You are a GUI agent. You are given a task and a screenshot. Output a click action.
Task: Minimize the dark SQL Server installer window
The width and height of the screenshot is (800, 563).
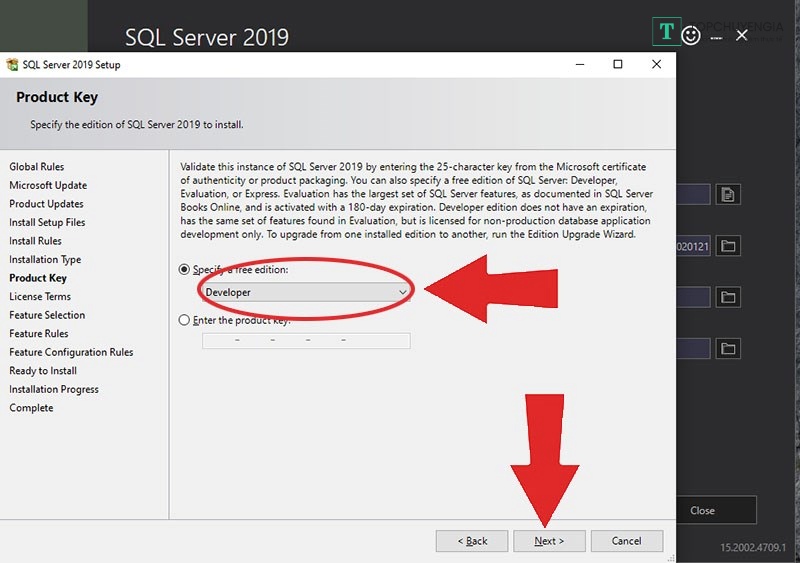pos(716,36)
